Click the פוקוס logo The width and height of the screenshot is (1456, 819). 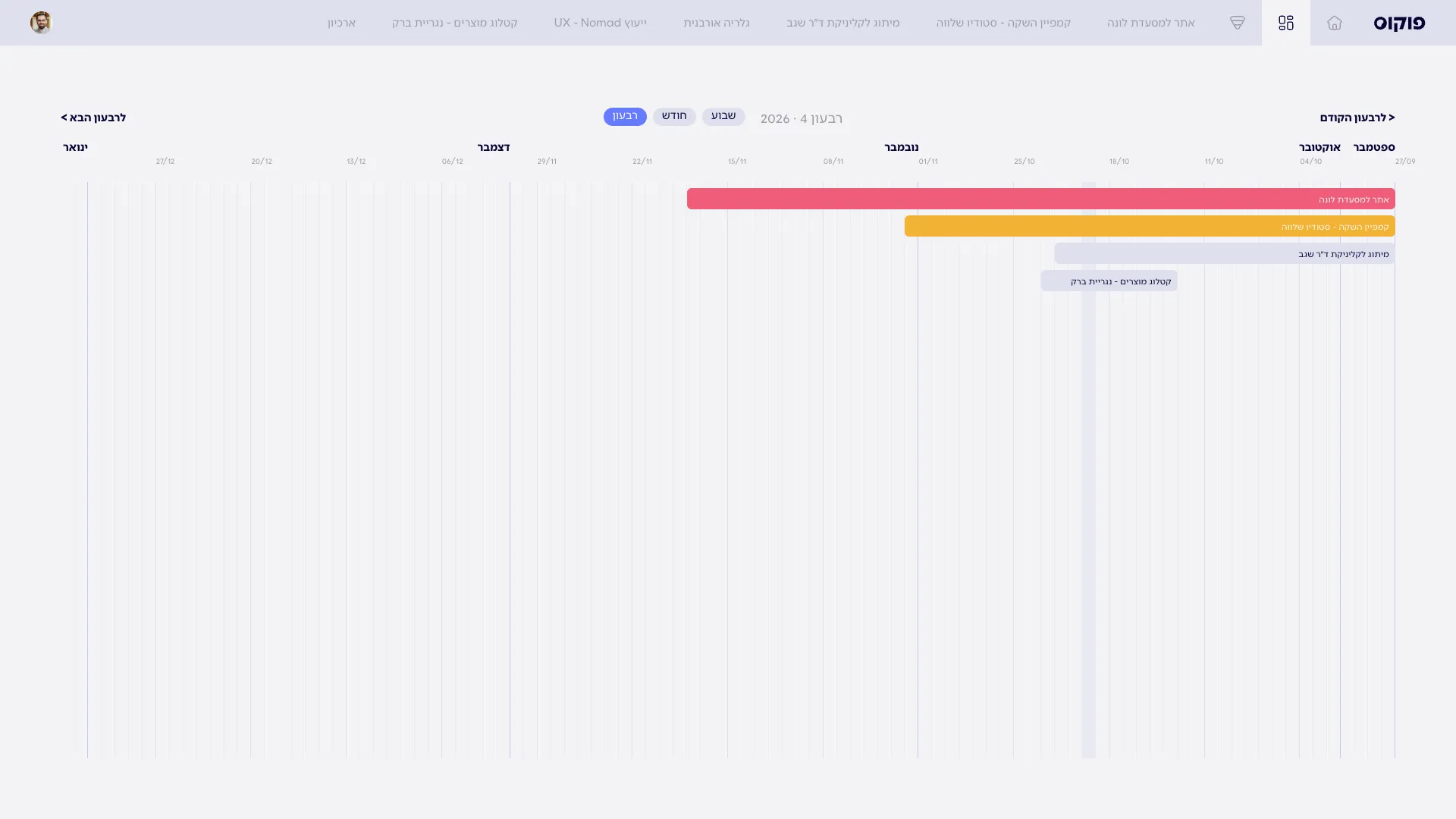(x=1399, y=23)
